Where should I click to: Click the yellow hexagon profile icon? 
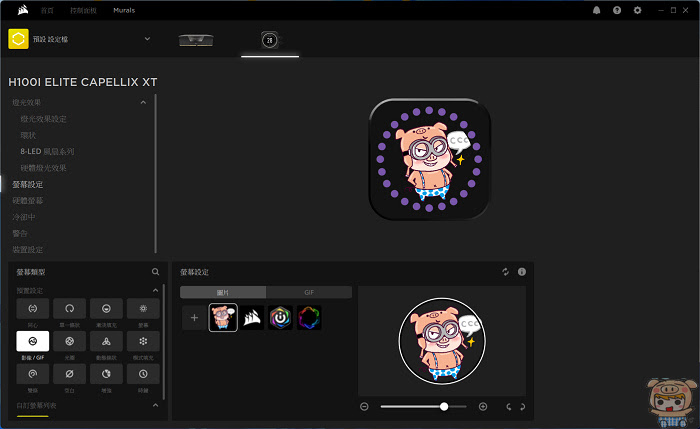coord(18,39)
